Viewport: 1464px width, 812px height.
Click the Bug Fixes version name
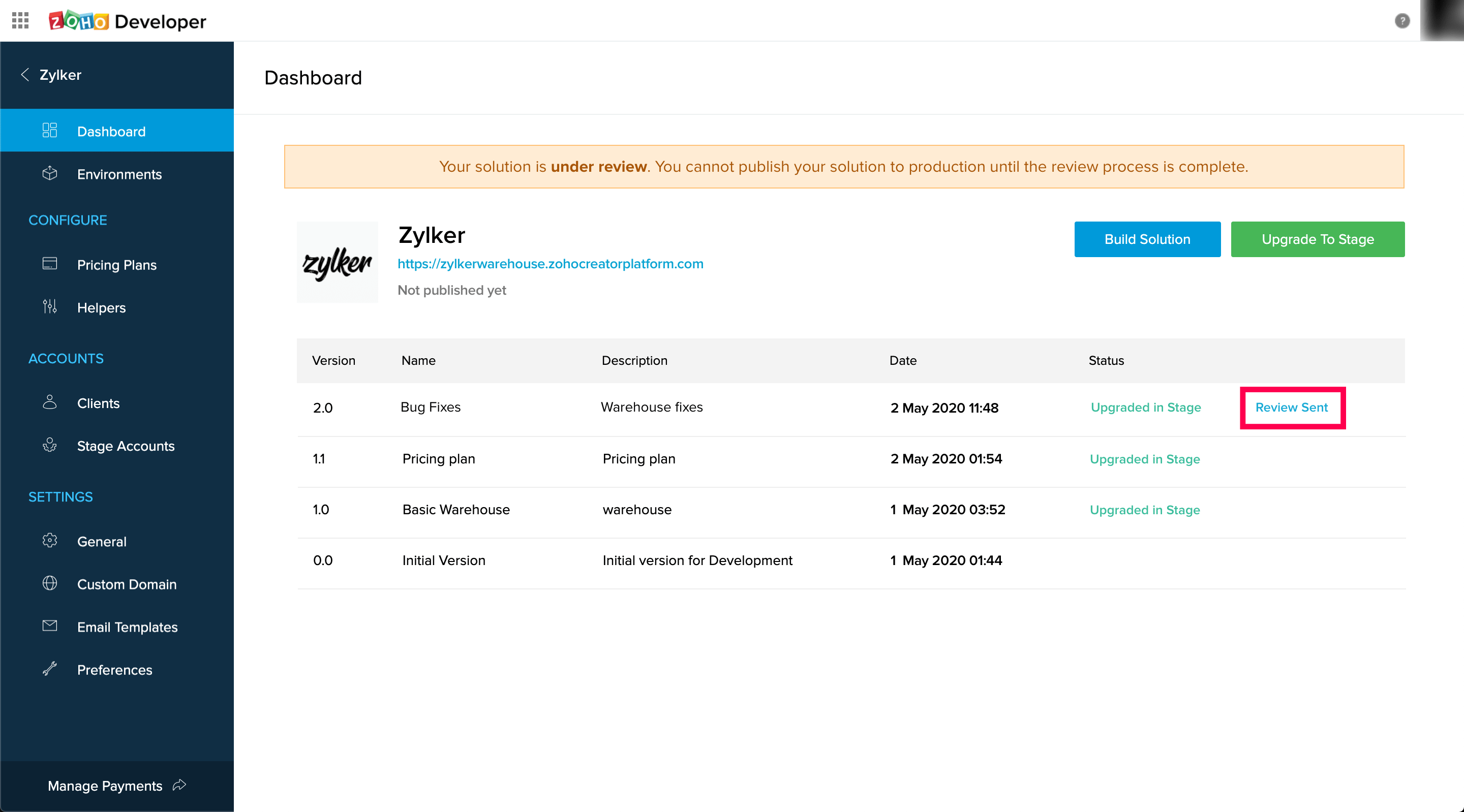[430, 407]
